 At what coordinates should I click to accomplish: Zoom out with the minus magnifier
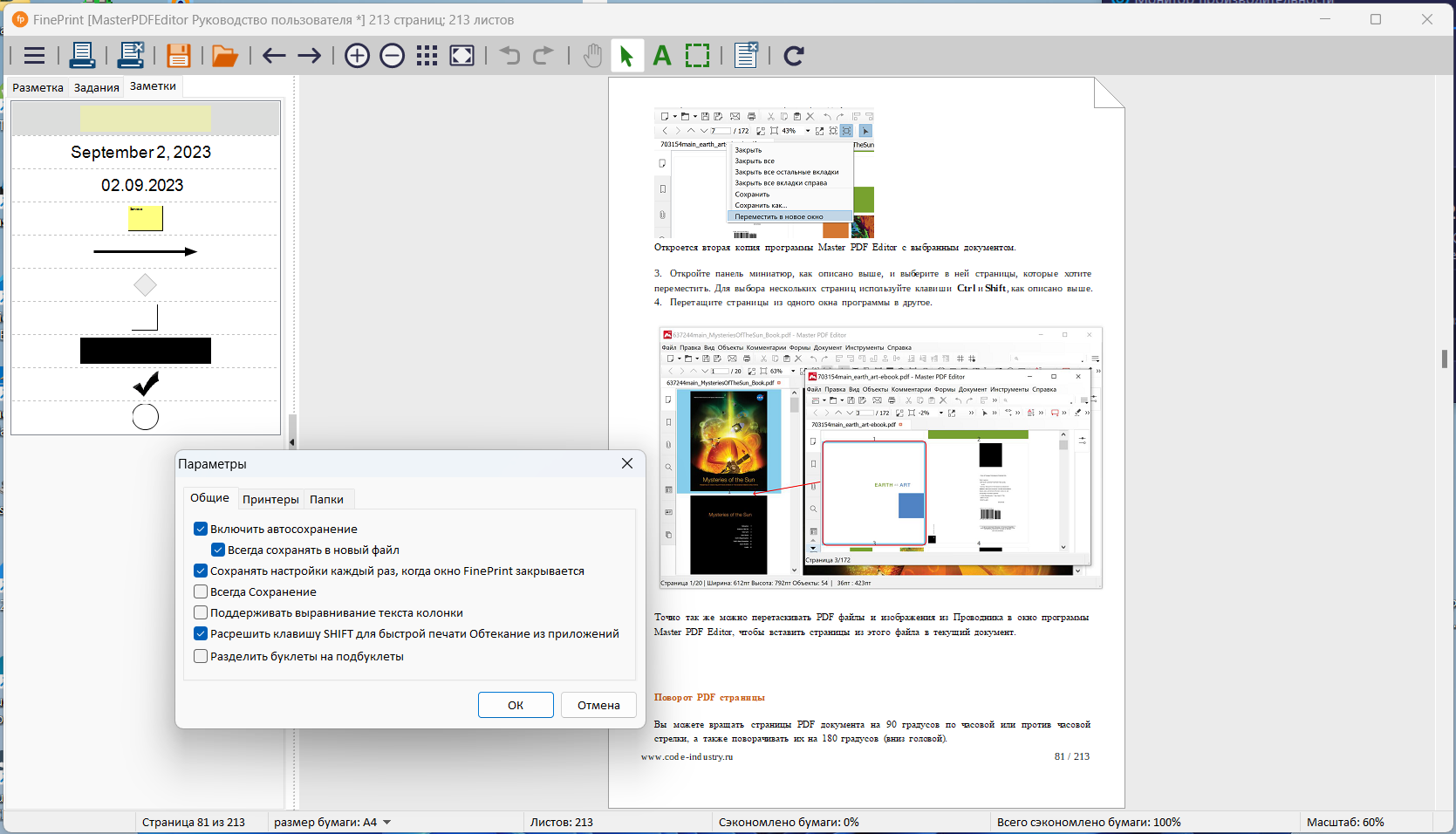pyautogui.click(x=393, y=56)
